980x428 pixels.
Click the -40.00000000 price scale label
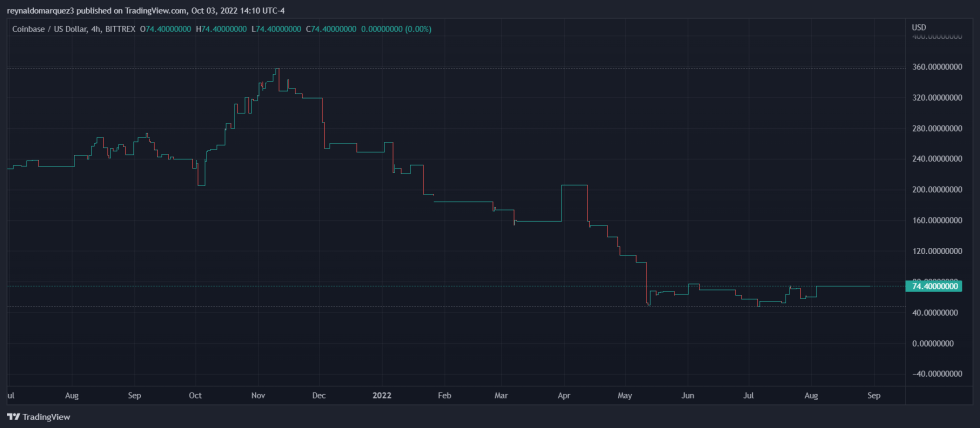point(939,374)
